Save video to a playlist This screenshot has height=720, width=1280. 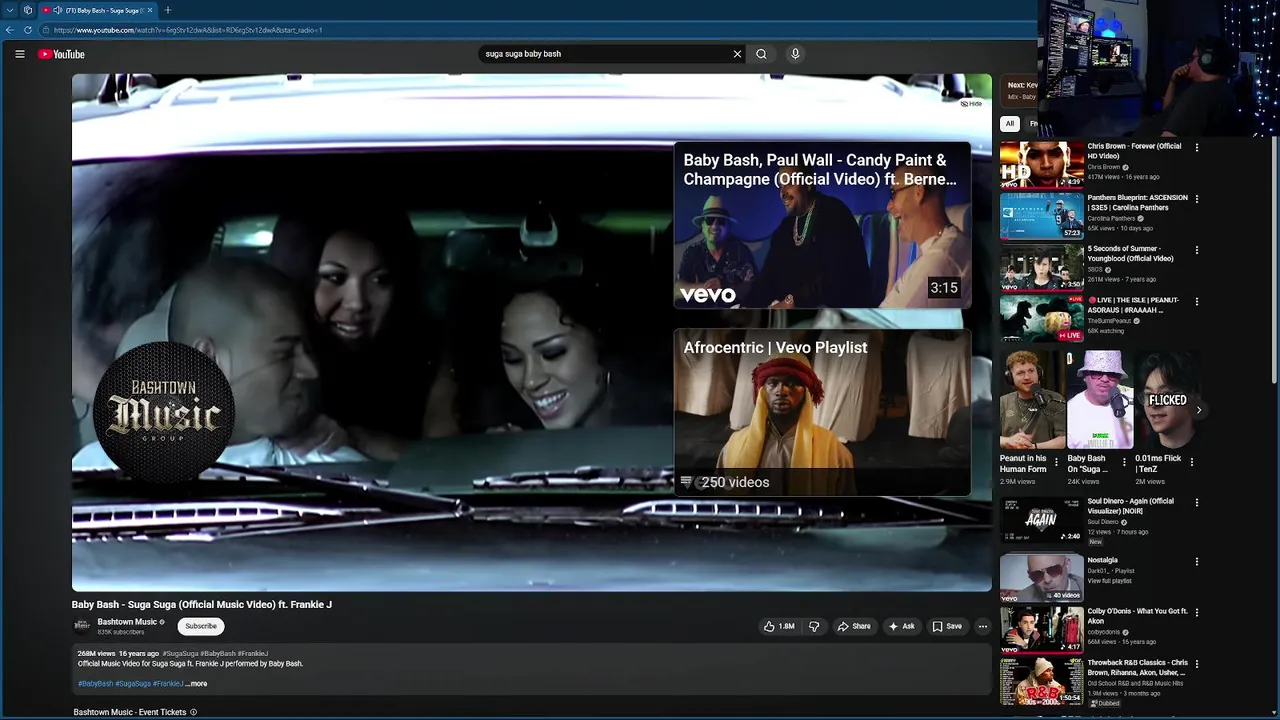pyautogui.click(x=947, y=626)
